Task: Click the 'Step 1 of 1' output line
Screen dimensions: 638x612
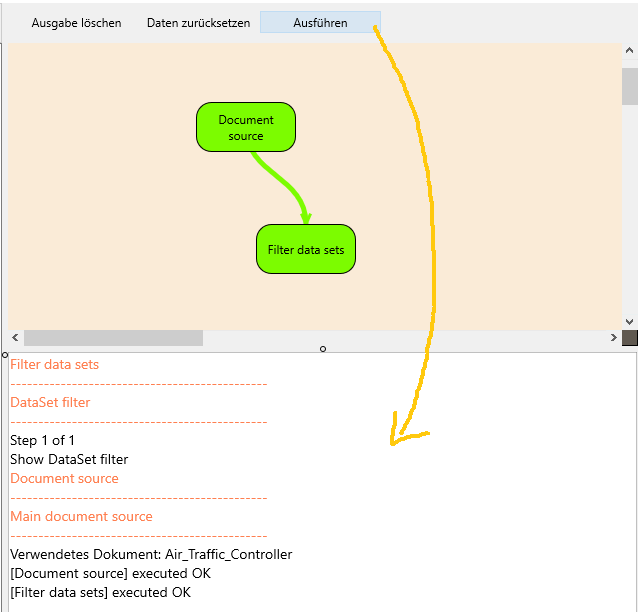Action: 42,440
